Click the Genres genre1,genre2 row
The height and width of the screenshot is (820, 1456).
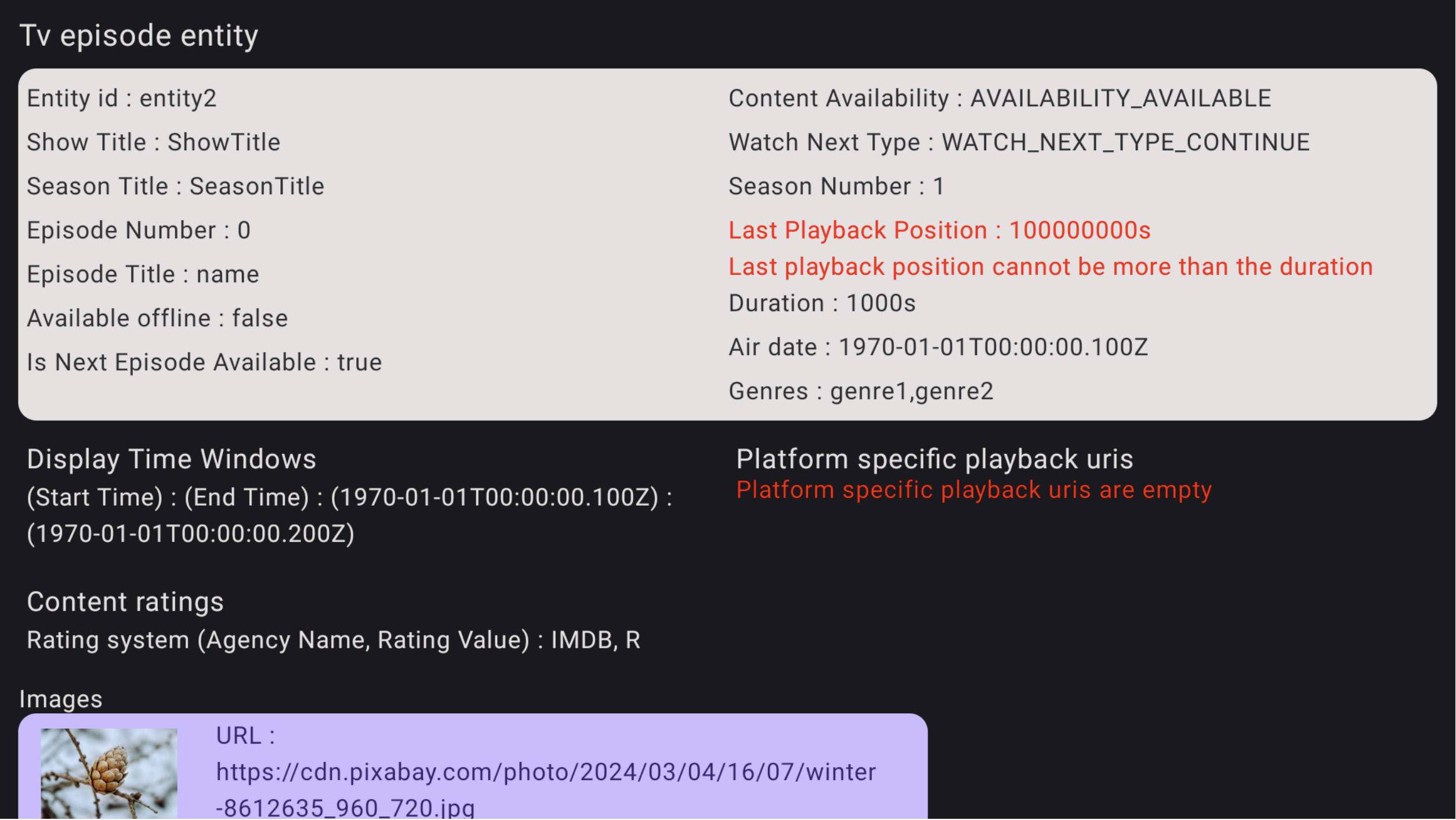coord(861,392)
